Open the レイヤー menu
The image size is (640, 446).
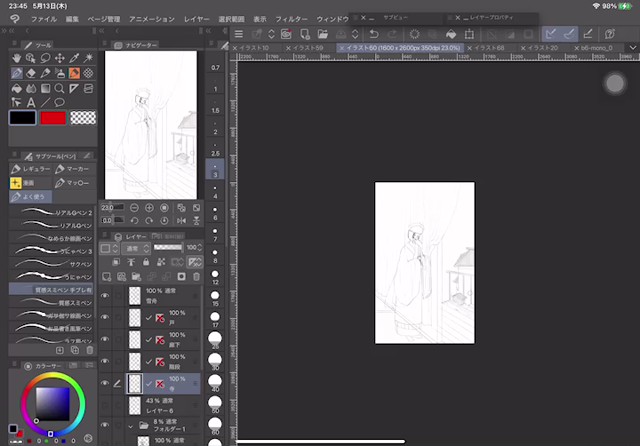(196, 19)
